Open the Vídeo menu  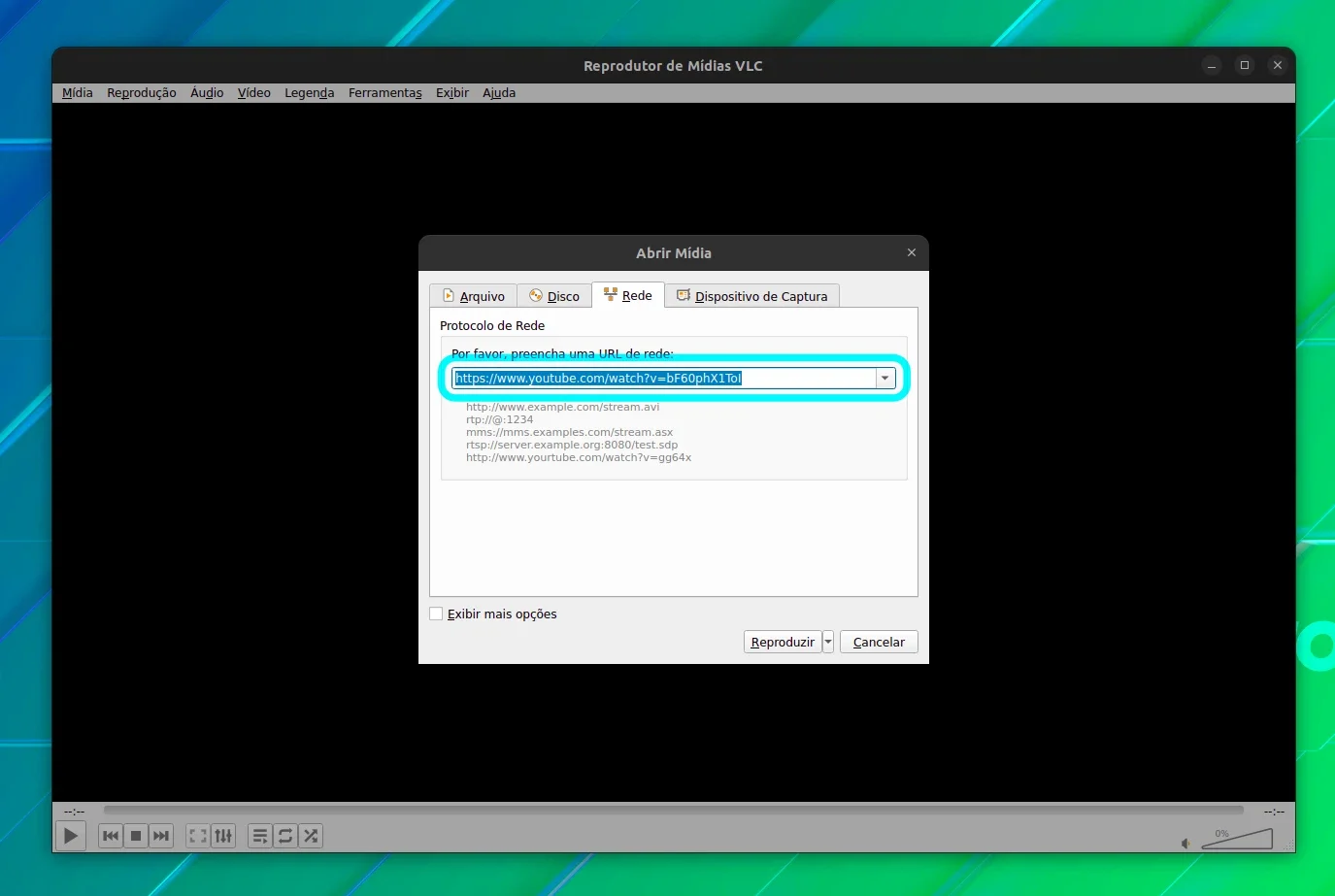tap(254, 93)
